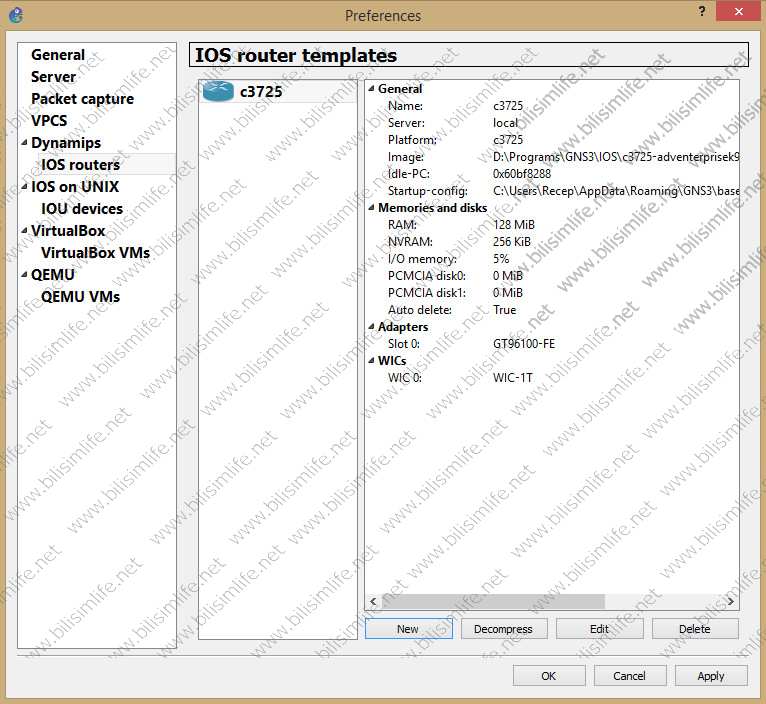766x704 pixels.
Task: Click the I/O memory value 5%
Action: [501, 258]
